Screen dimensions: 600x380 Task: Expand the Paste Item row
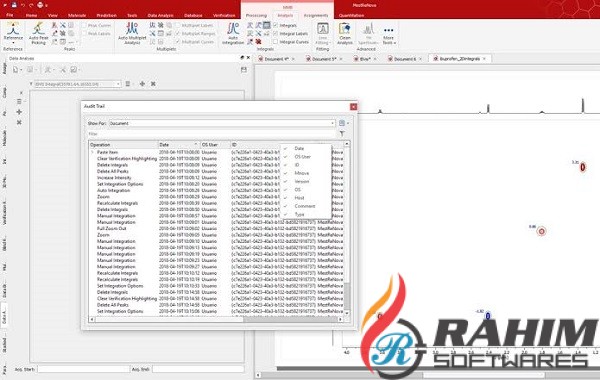(x=92, y=152)
